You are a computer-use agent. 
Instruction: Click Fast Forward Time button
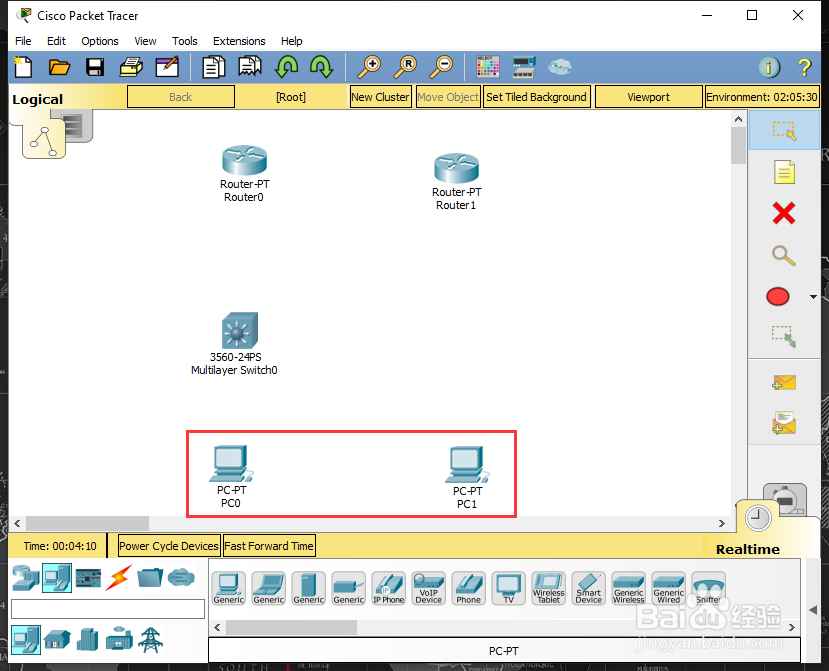click(x=269, y=546)
